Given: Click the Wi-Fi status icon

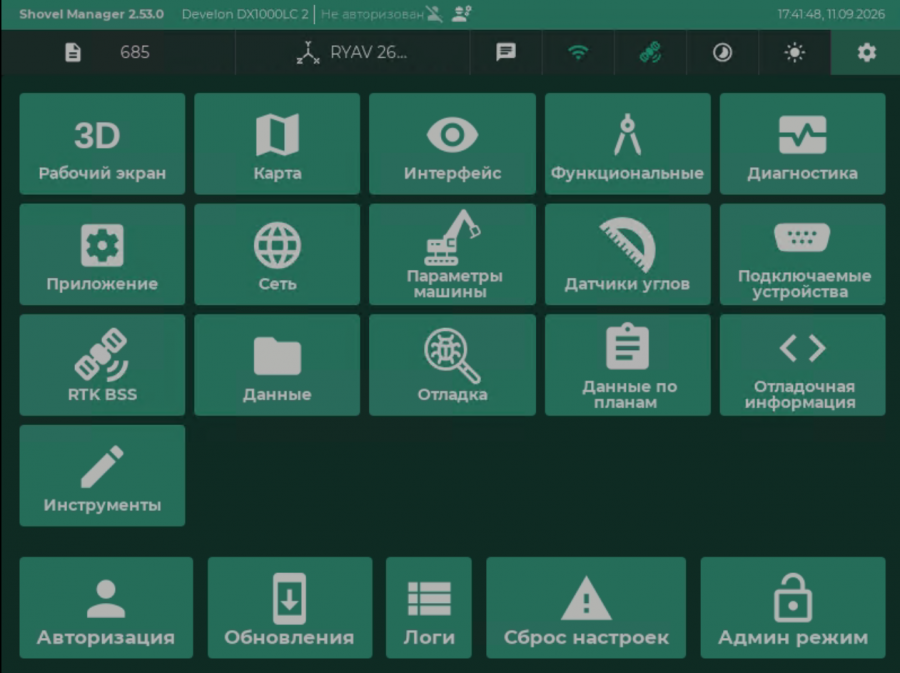Looking at the screenshot, I should (x=578, y=52).
